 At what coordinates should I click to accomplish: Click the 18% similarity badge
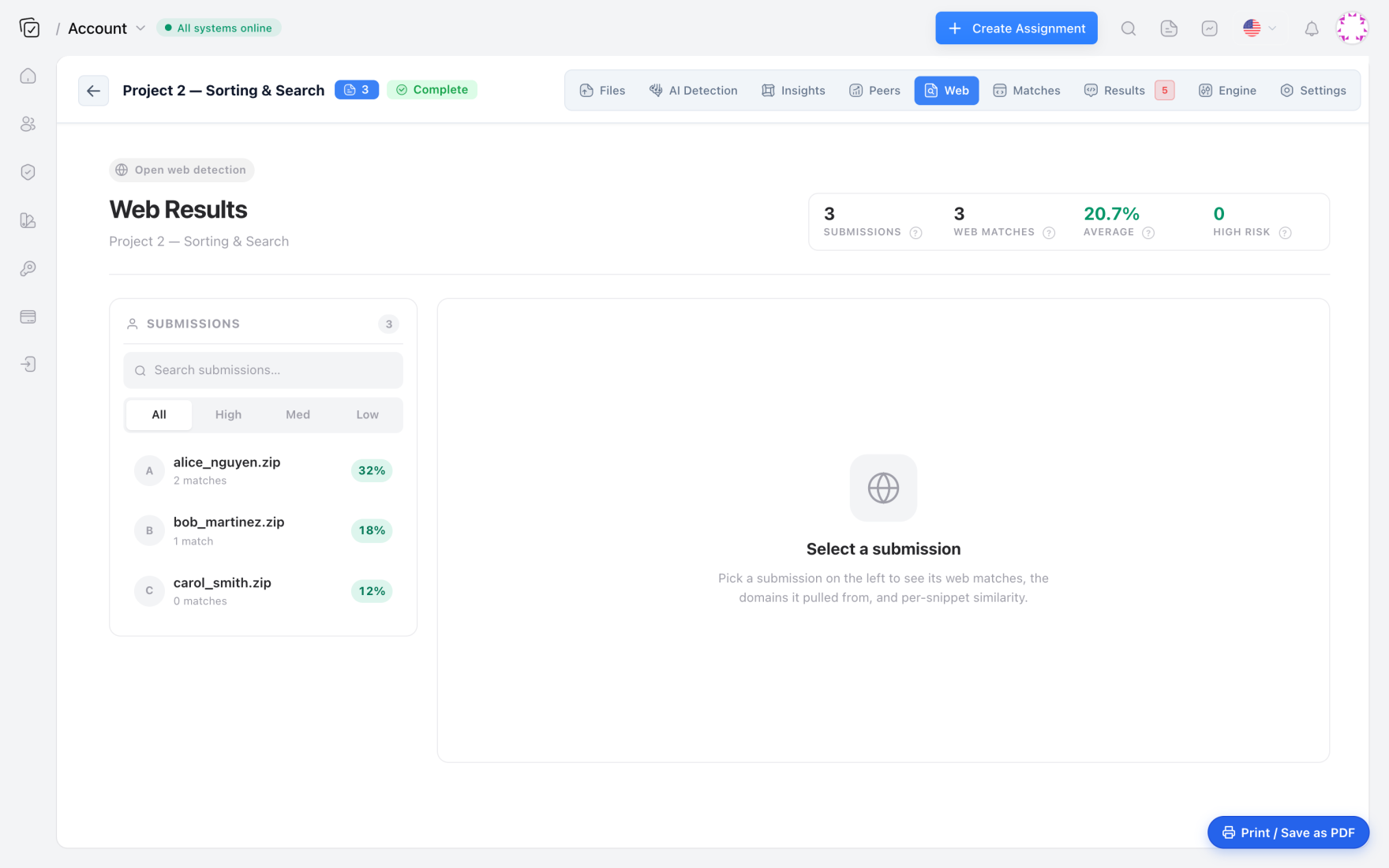pos(372,531)
